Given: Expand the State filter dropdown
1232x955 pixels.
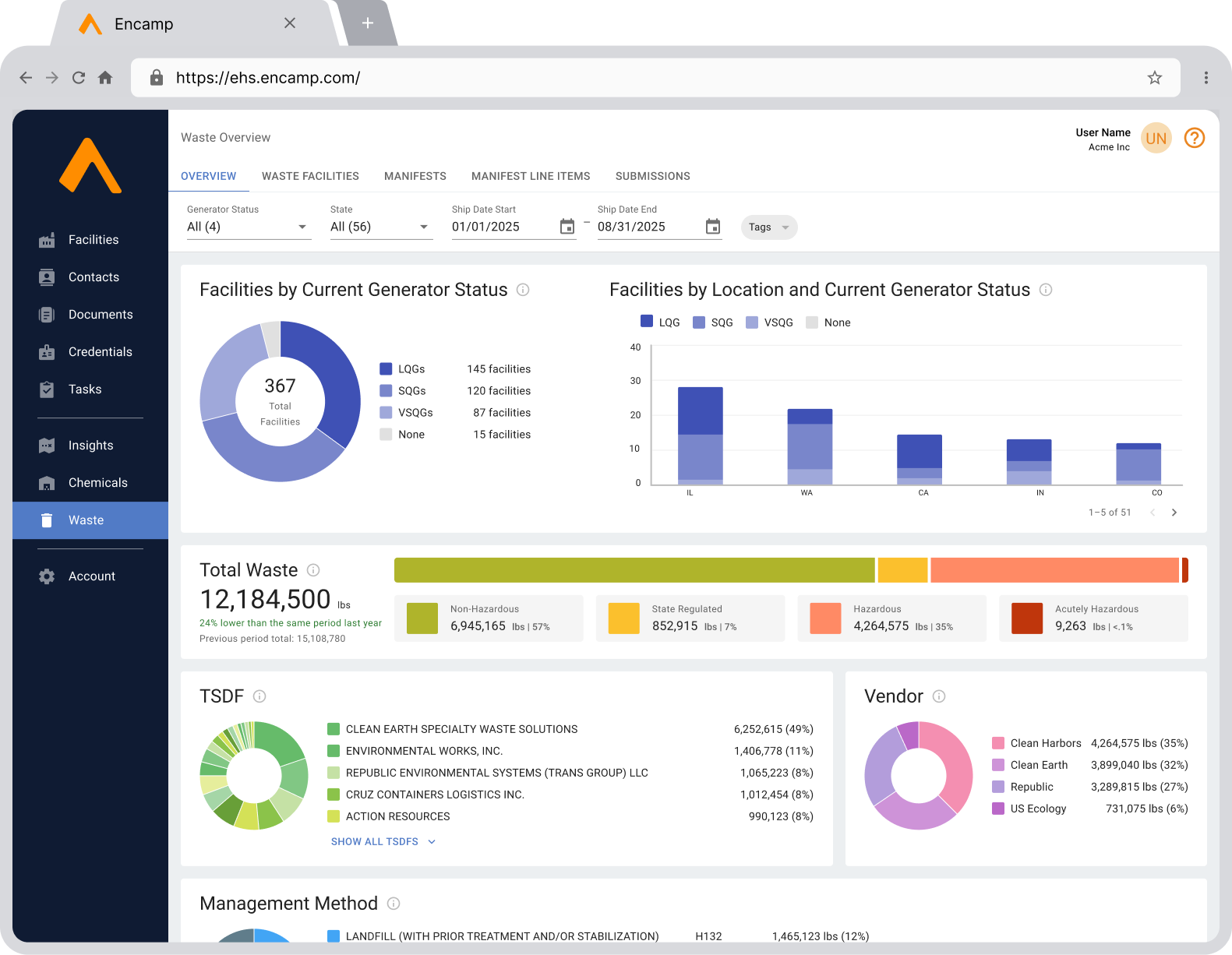Looking at the screenshot, I should pos(380,227).
